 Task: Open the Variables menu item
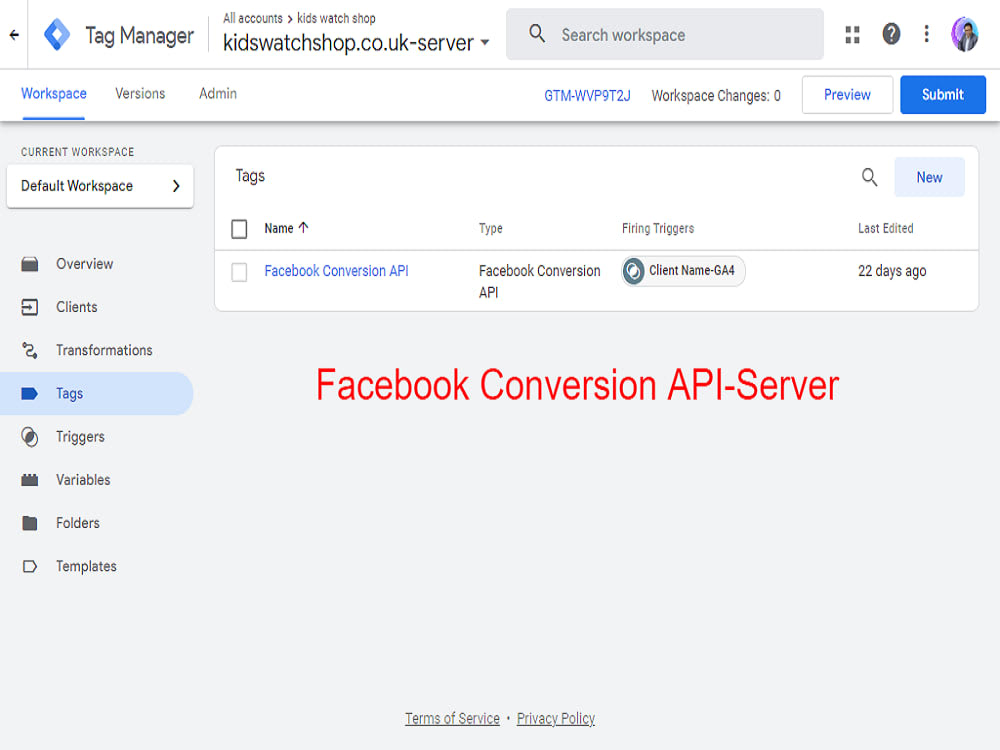point(83,480)
